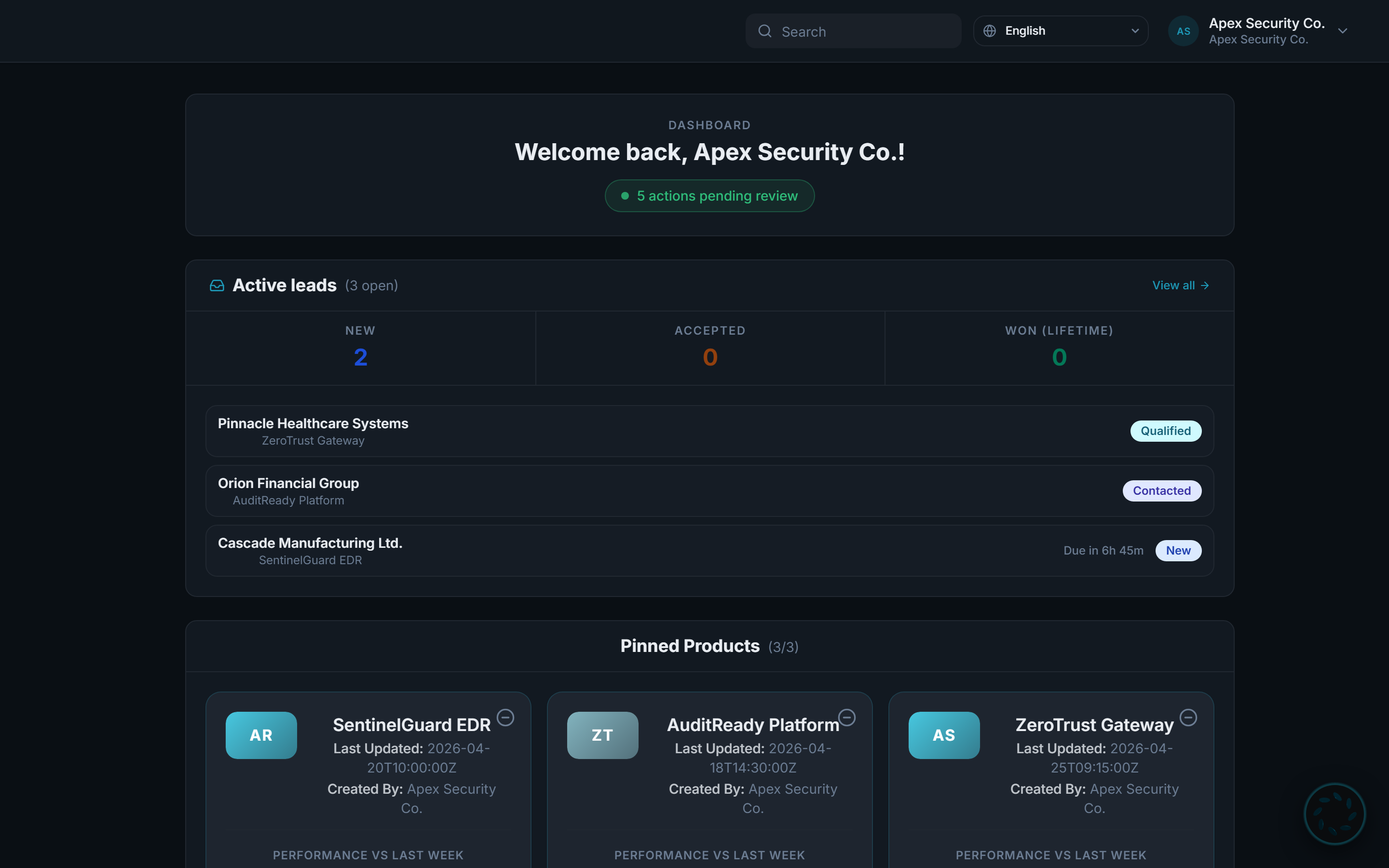Click the NEW leads count 2
The height and width of the screenshot is (868, 1389).
click(x=360, y=358)
